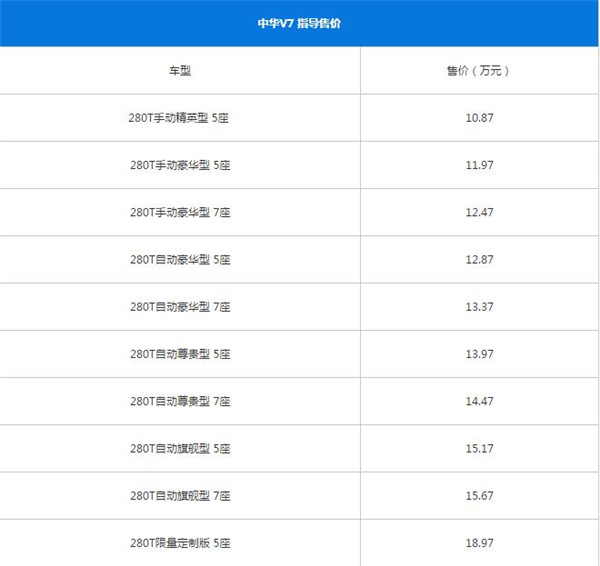This screenshot has height=566, width=600.
Task: Select the 280T自动豪华型 7座 row label
Action: point(180,307)
